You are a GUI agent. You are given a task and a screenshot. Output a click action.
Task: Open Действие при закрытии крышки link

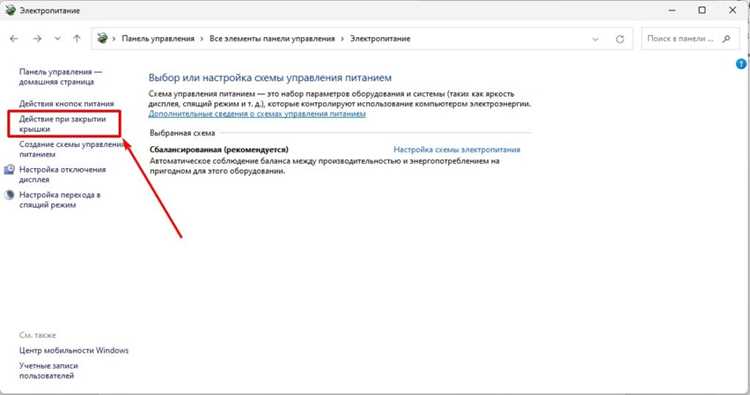pyautogui.click(x=63, y=124)
